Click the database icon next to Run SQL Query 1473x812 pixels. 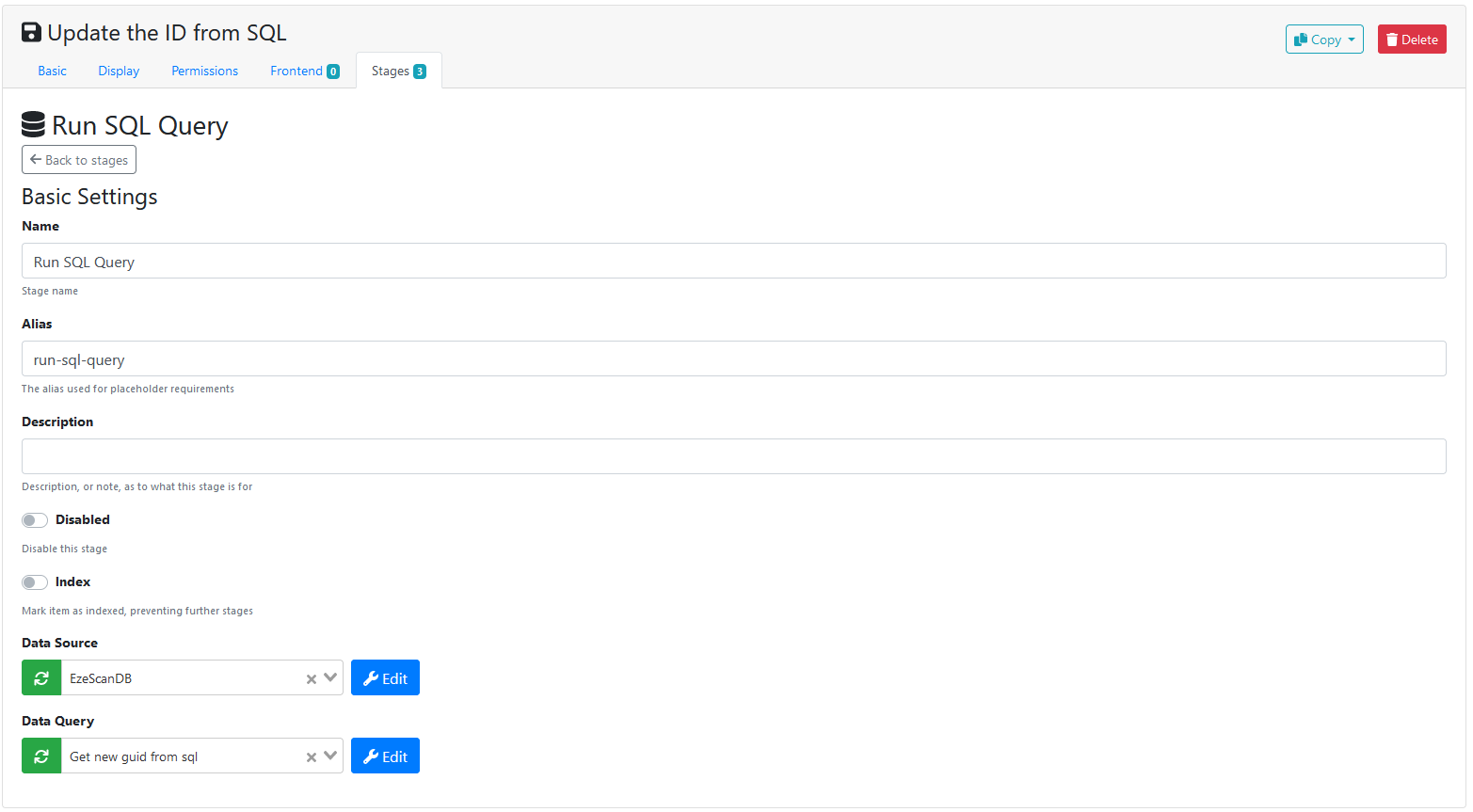33,125
